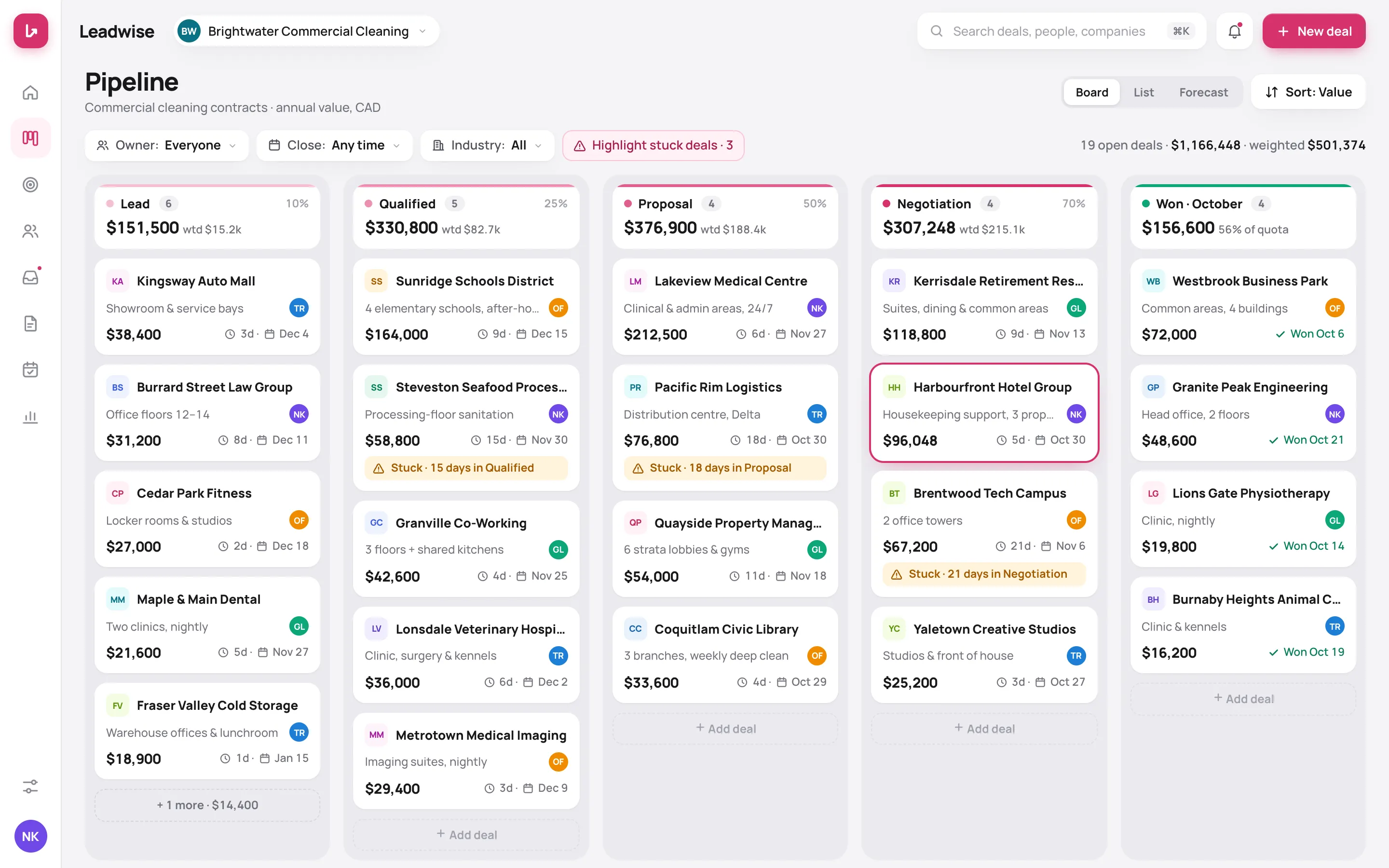Open the Documents icon in the sidebar
1389x868 pixels.
point(30,323)
